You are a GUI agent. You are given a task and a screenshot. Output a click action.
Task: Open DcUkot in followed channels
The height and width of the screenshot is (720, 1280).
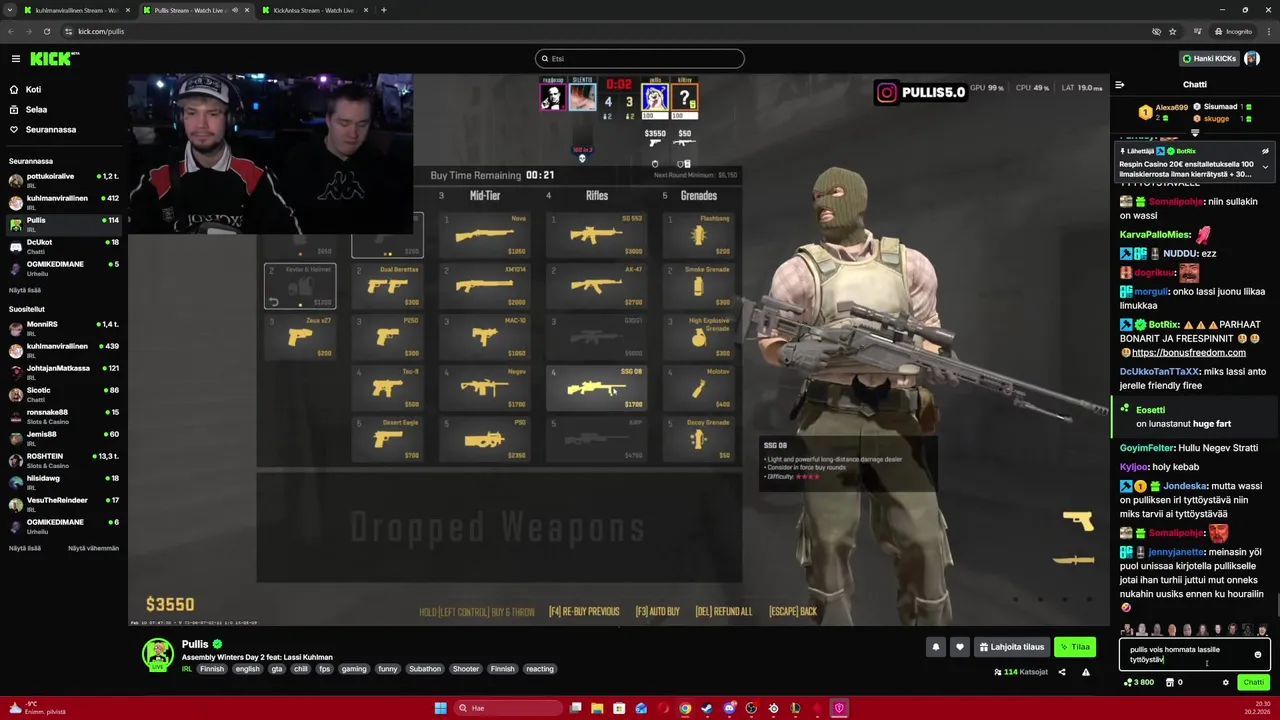pos(64,246)
